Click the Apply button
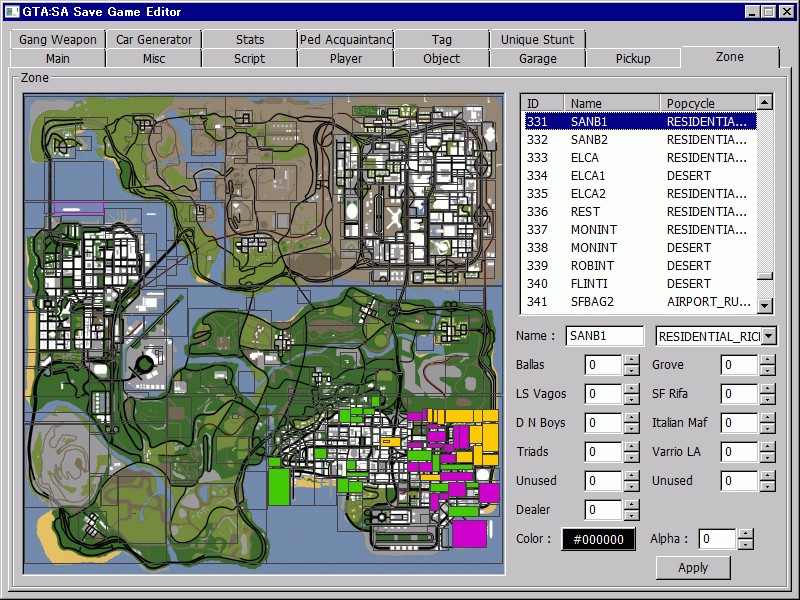Screen dimensions: 800x600 click(693, 567)
